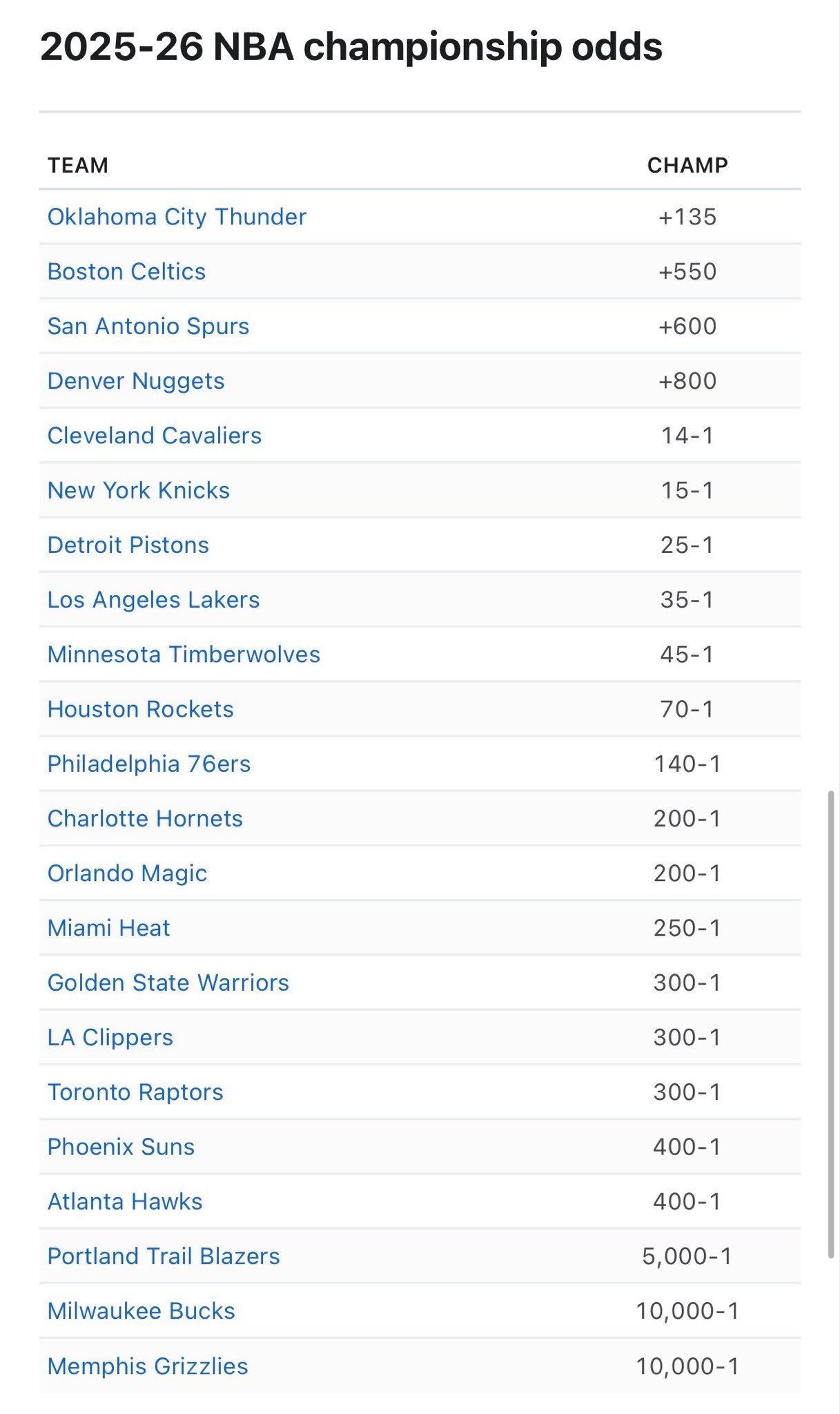
Task: Select the Denver Nuggets link
Action: pyautogui.click(x=136, y=380)
